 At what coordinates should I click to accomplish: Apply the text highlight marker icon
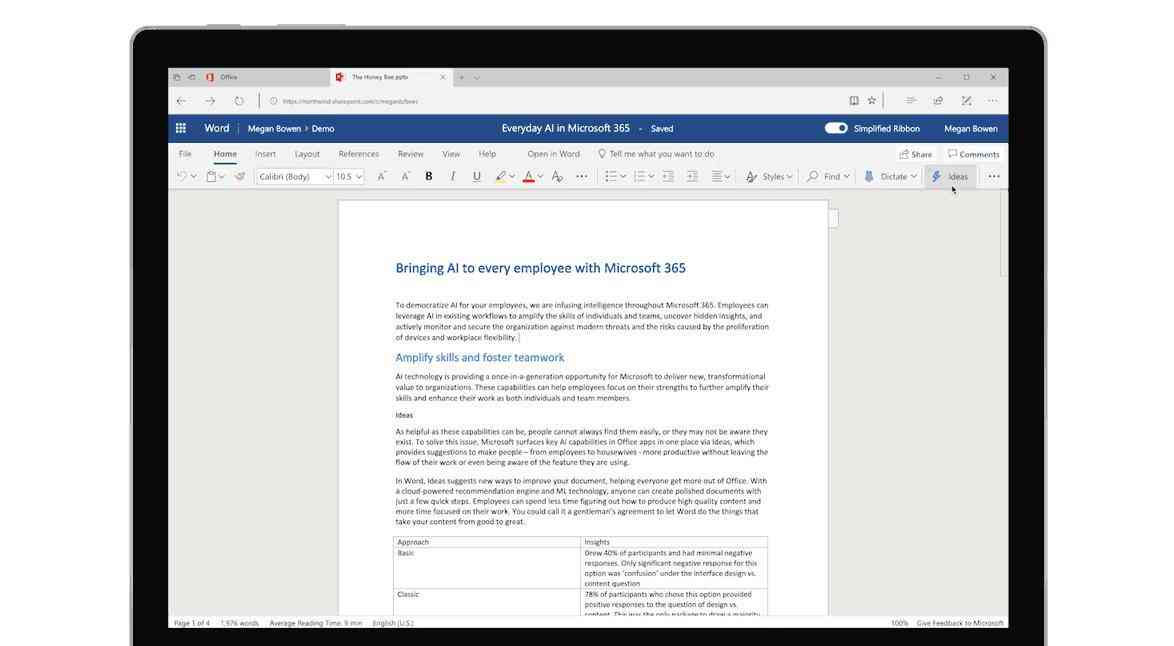point(500,177)
